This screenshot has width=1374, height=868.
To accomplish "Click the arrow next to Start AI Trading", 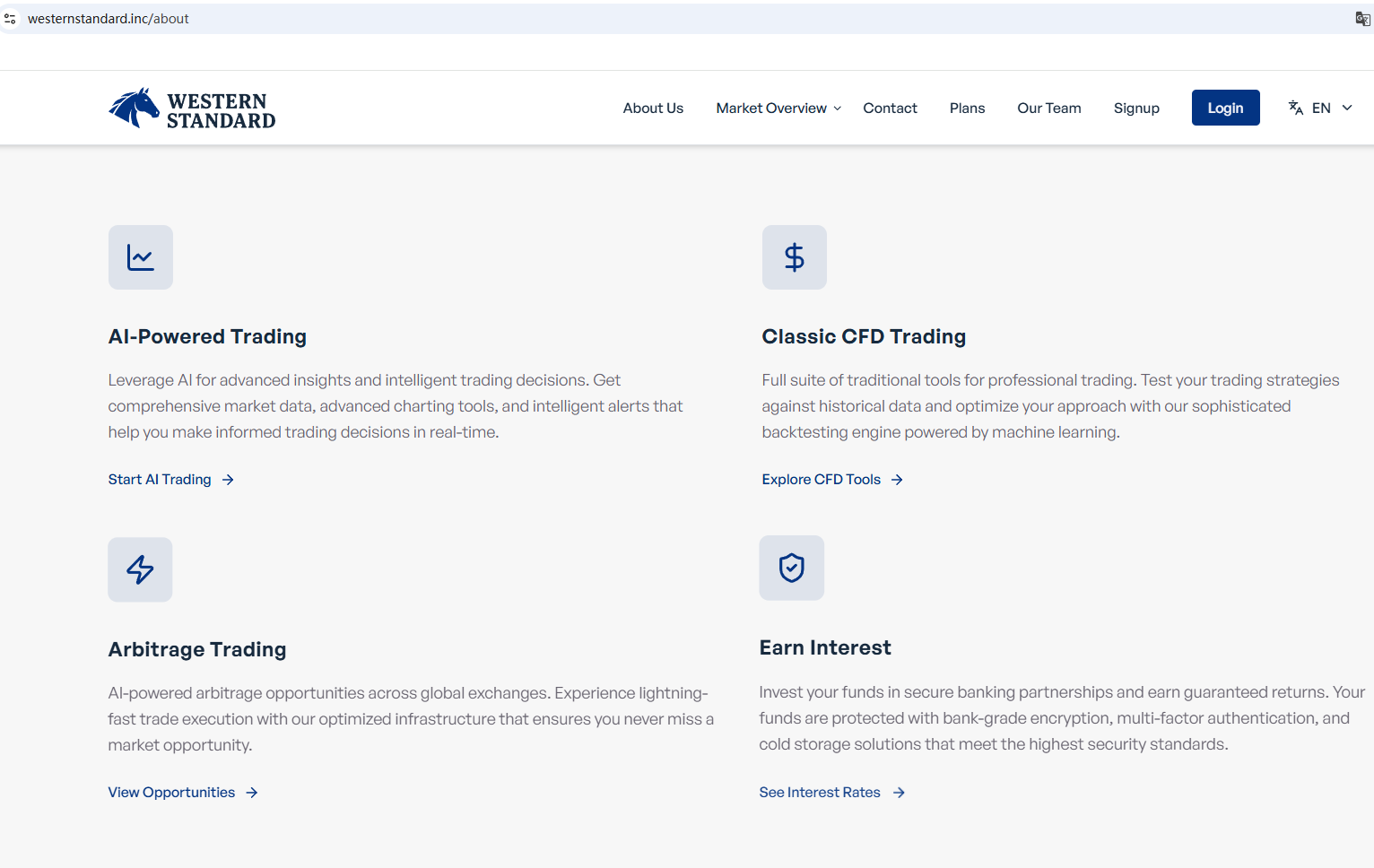I will [x=228, y=480].
